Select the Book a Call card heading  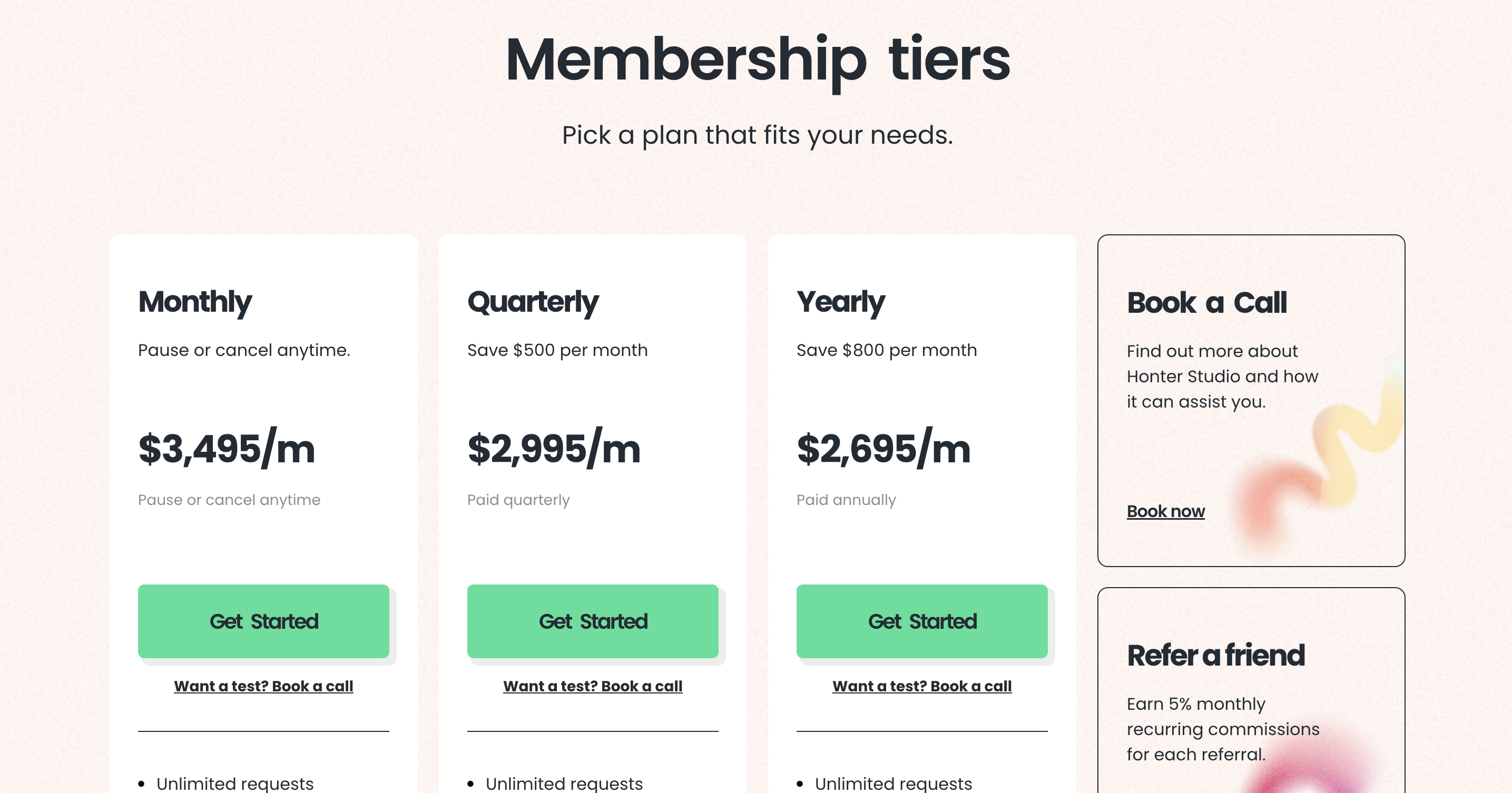coord(1207,303)
